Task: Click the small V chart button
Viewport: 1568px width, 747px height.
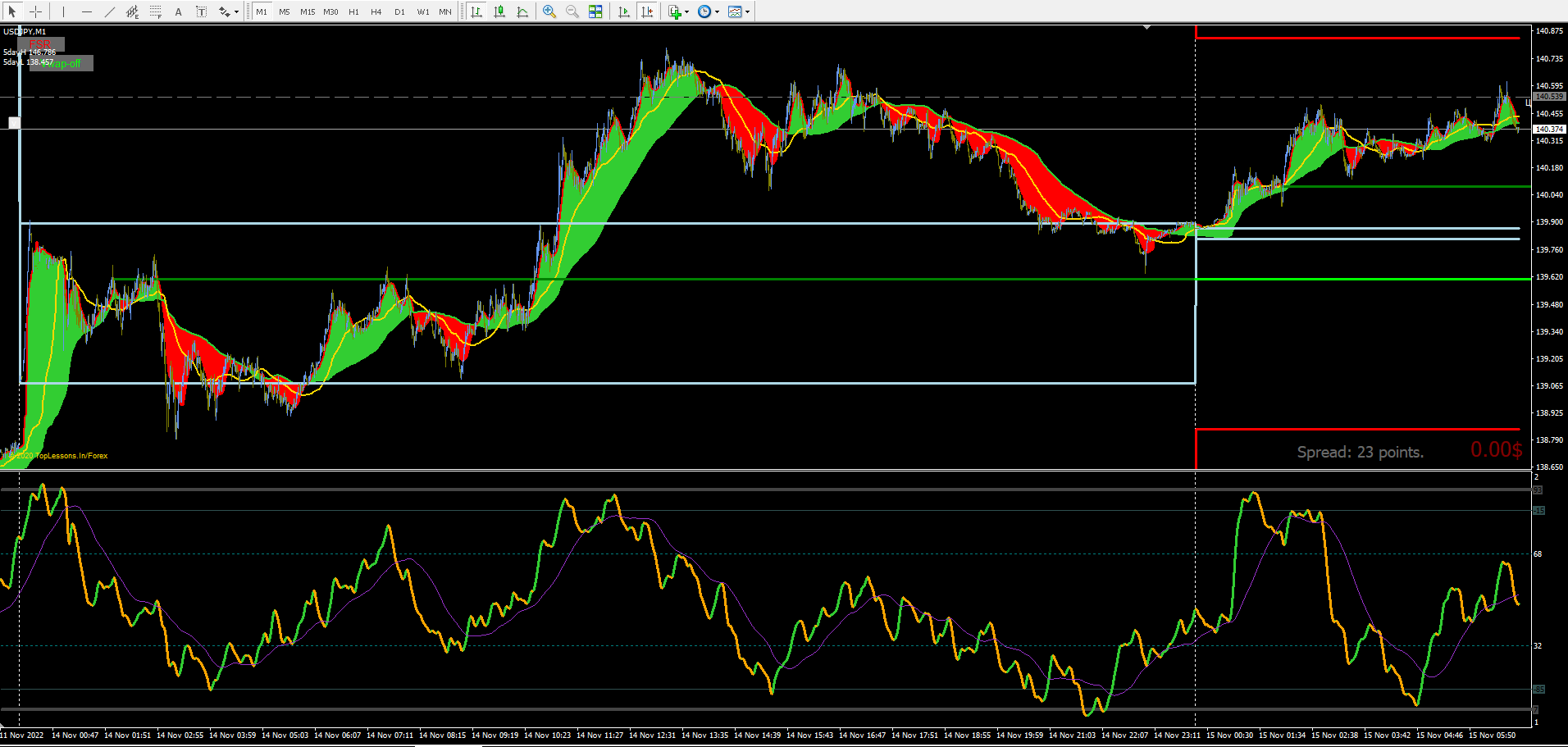Action: 14,123
